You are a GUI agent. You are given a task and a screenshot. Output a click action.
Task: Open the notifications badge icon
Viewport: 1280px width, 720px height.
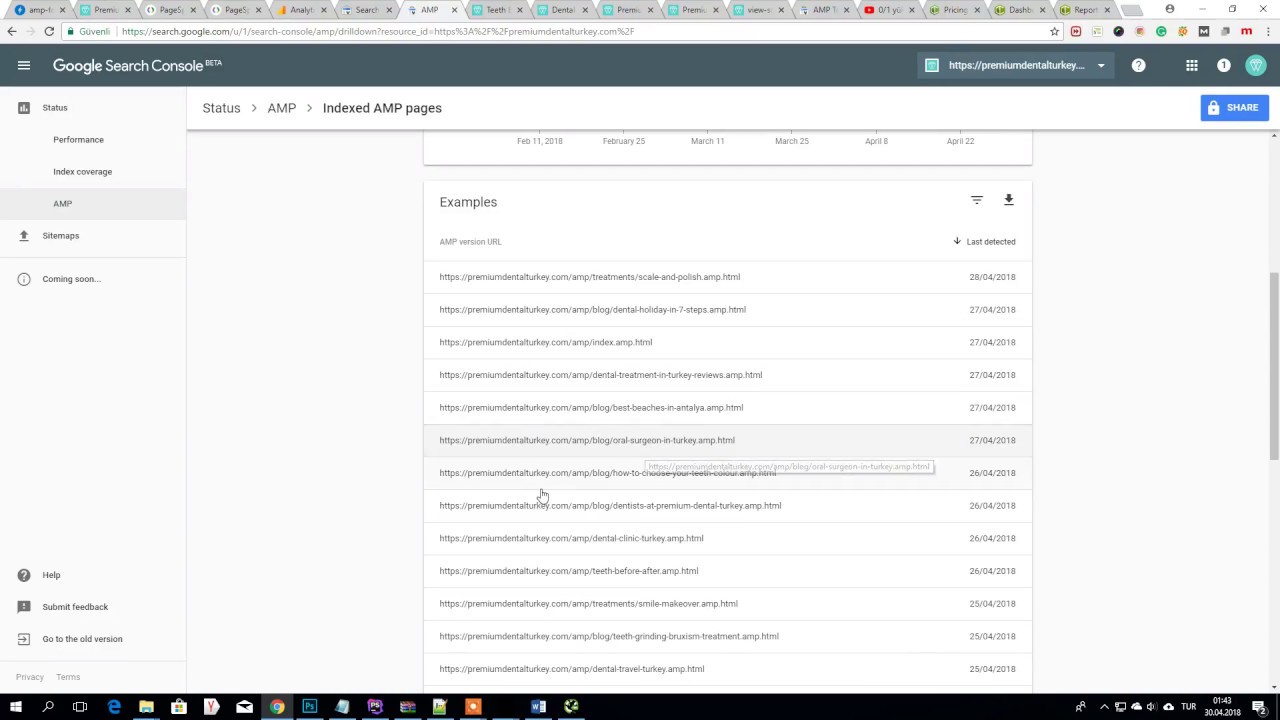[x=1224, y=65]
